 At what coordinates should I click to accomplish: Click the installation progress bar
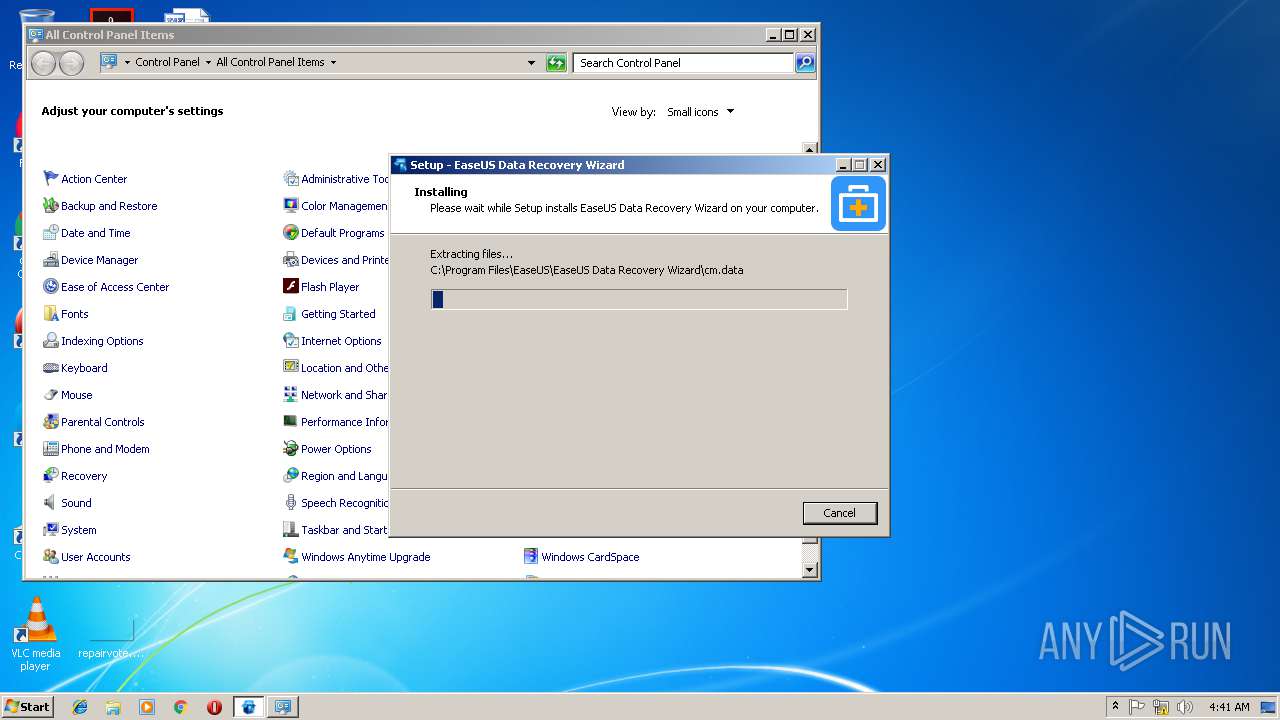(639, 299)
